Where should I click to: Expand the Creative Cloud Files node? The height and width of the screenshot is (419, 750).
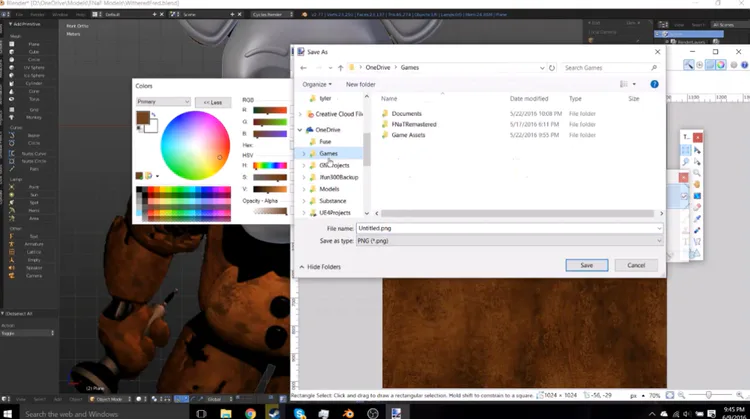pyautogui.click(x=300, y=114)
